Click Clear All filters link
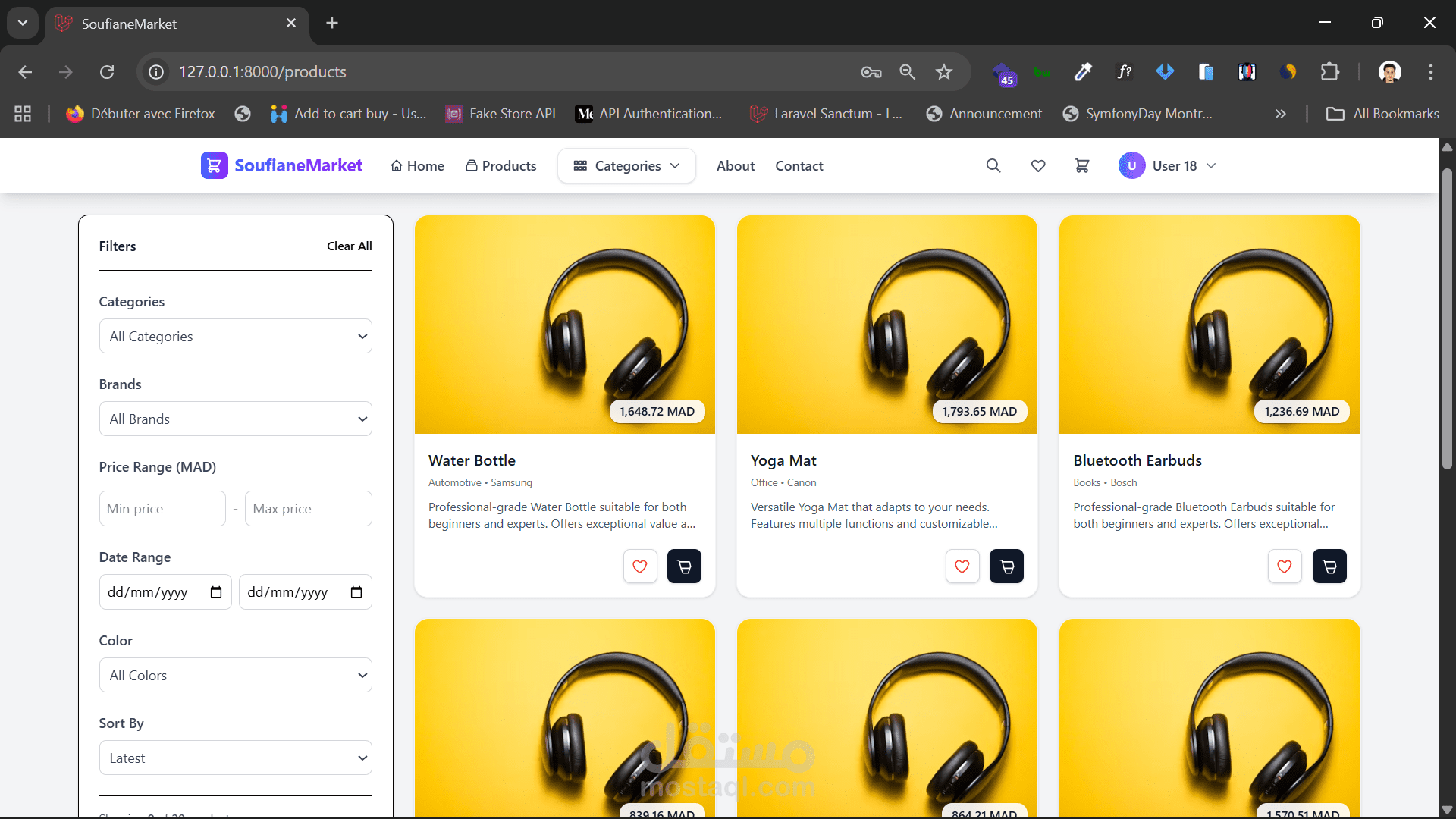Image resolution: width=1456 pixels, height=819 pixels. (349, 246)
